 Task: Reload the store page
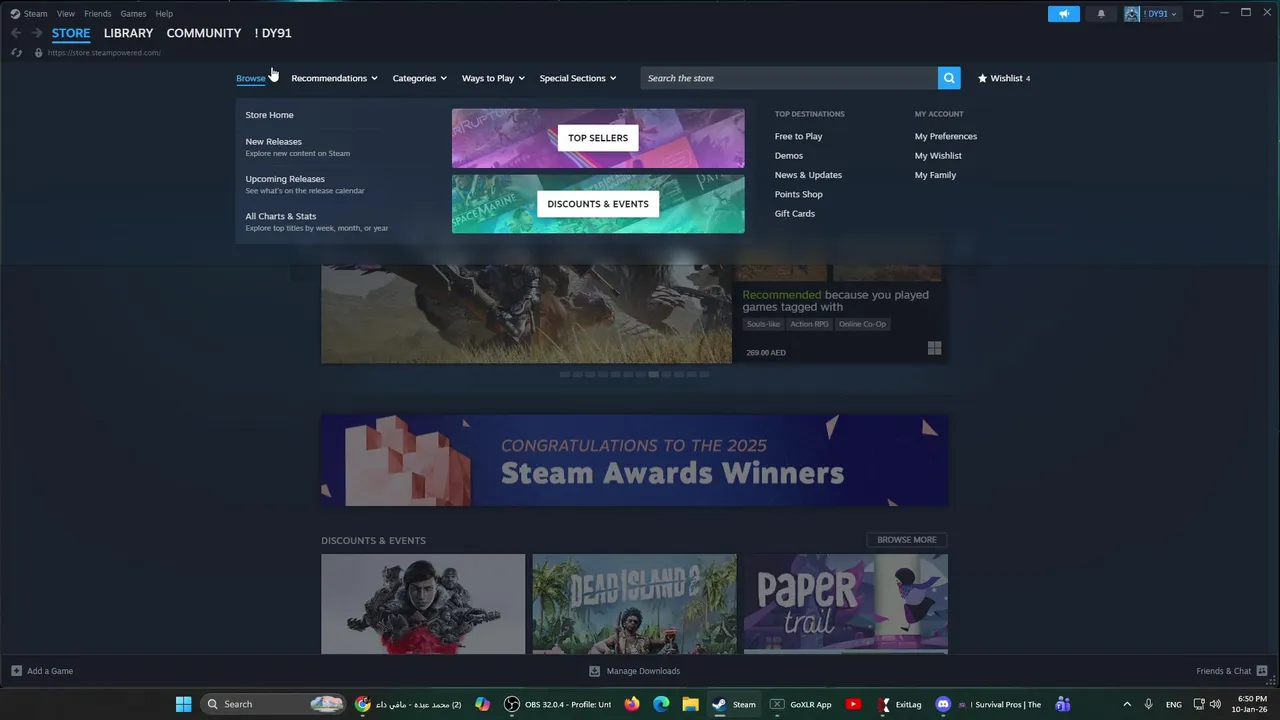16,52
